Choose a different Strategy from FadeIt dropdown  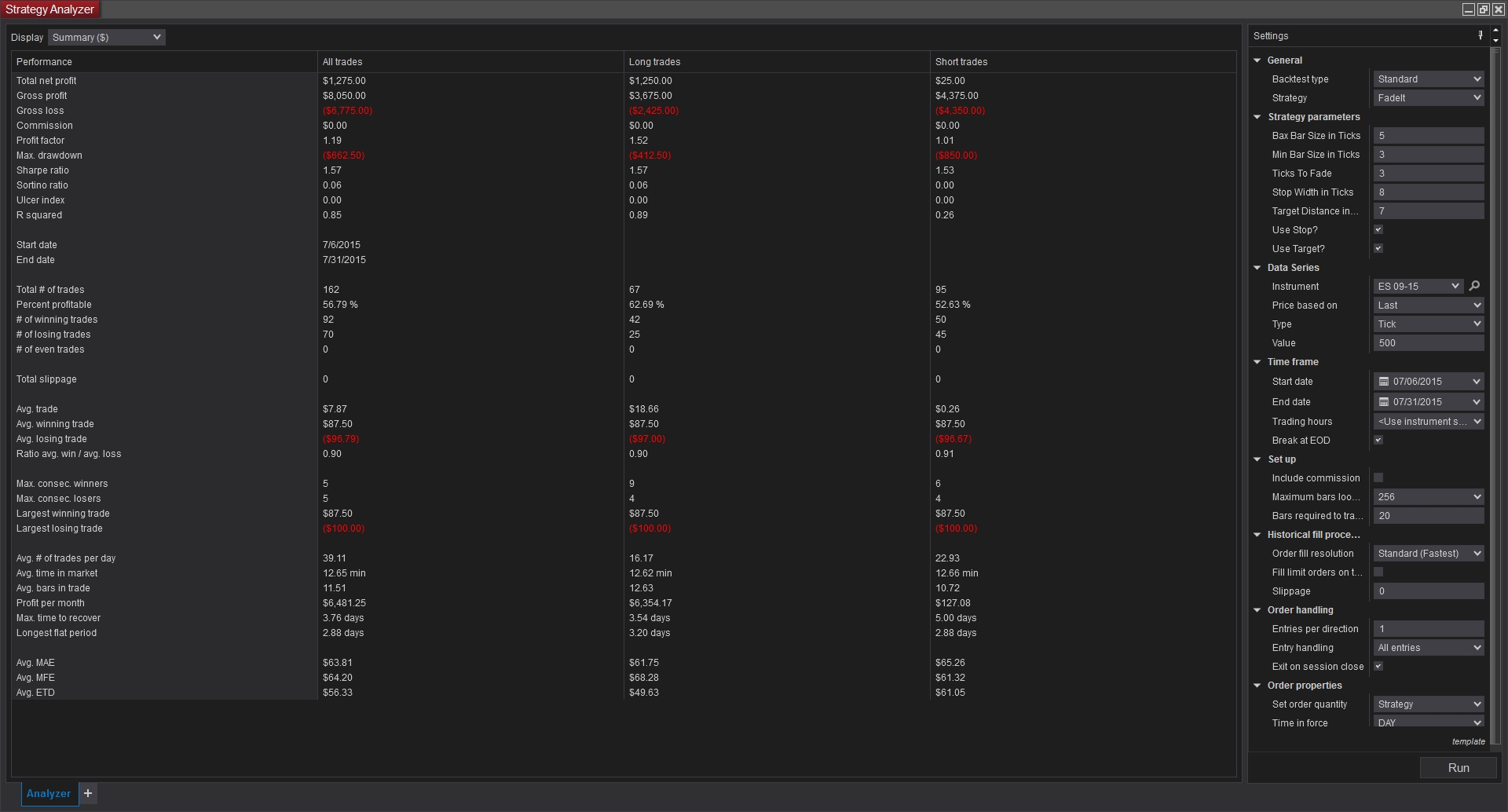(x=1429, y=98)
